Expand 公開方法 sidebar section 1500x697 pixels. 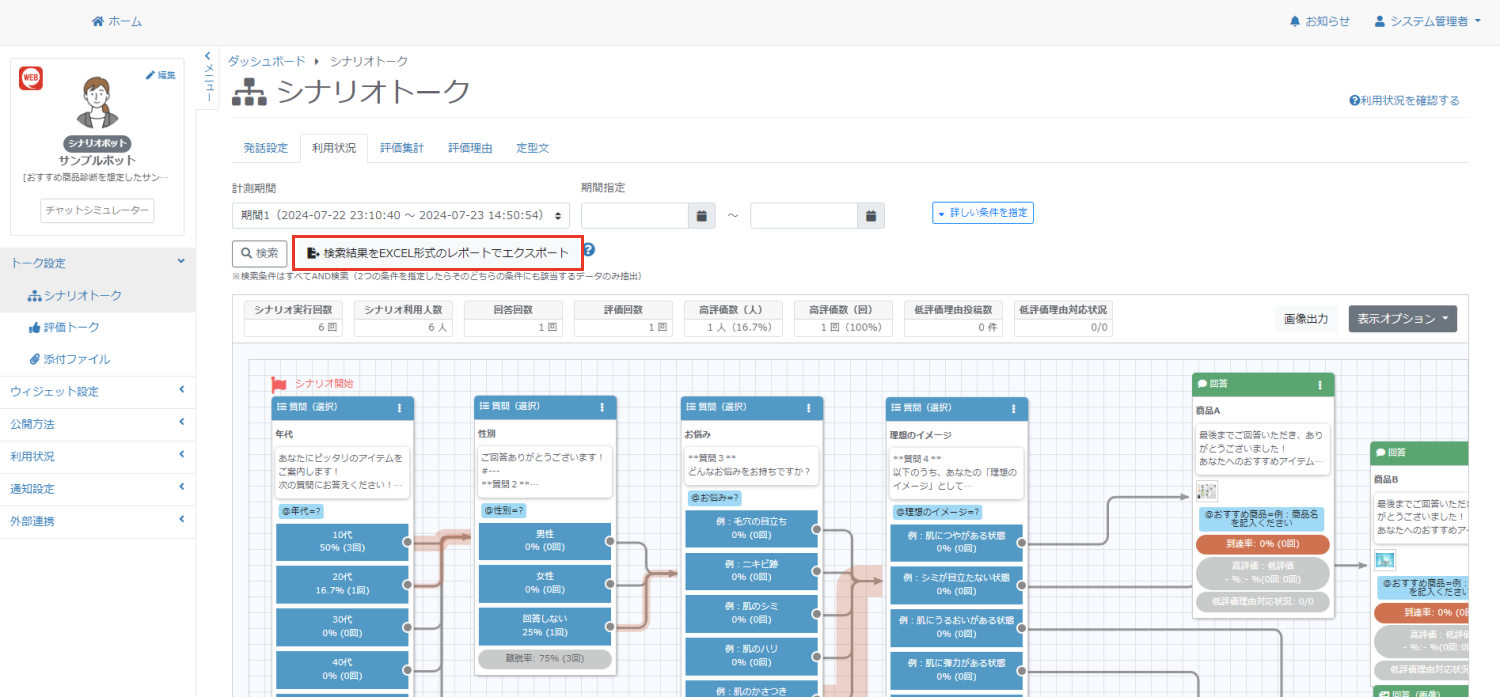coord(97,423)
